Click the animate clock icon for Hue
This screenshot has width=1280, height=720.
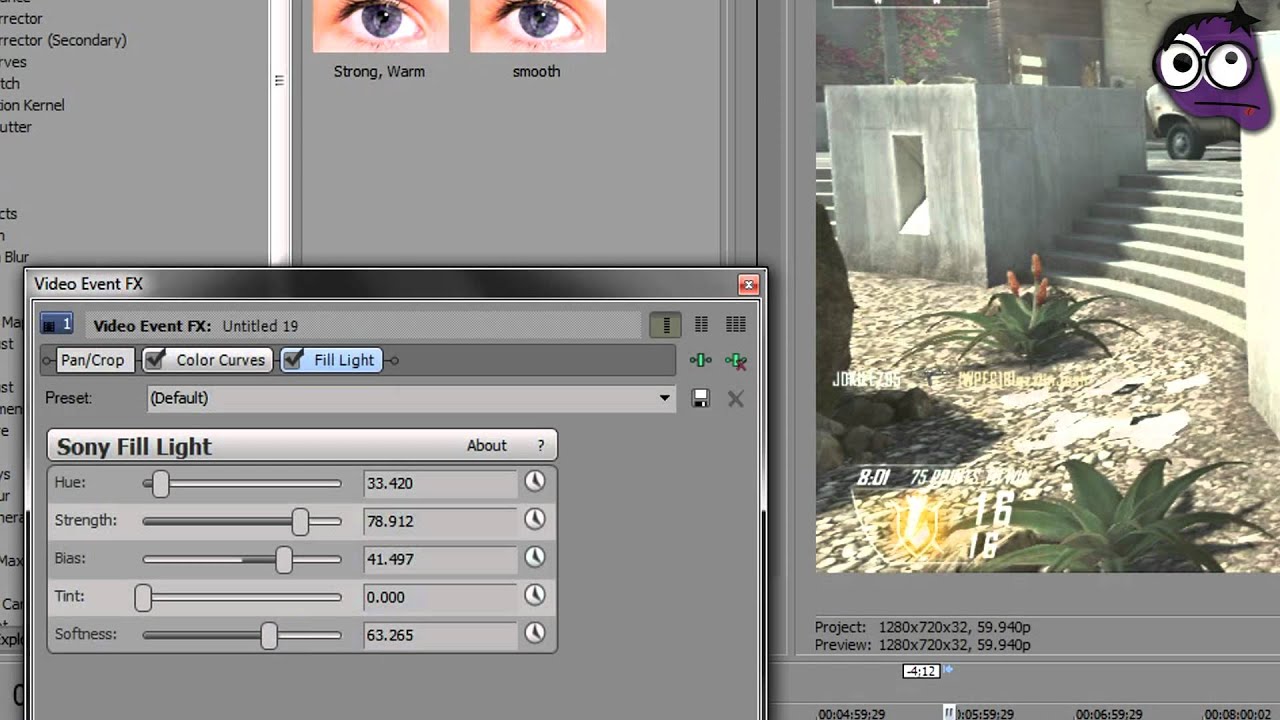click(x=535, y=482)
